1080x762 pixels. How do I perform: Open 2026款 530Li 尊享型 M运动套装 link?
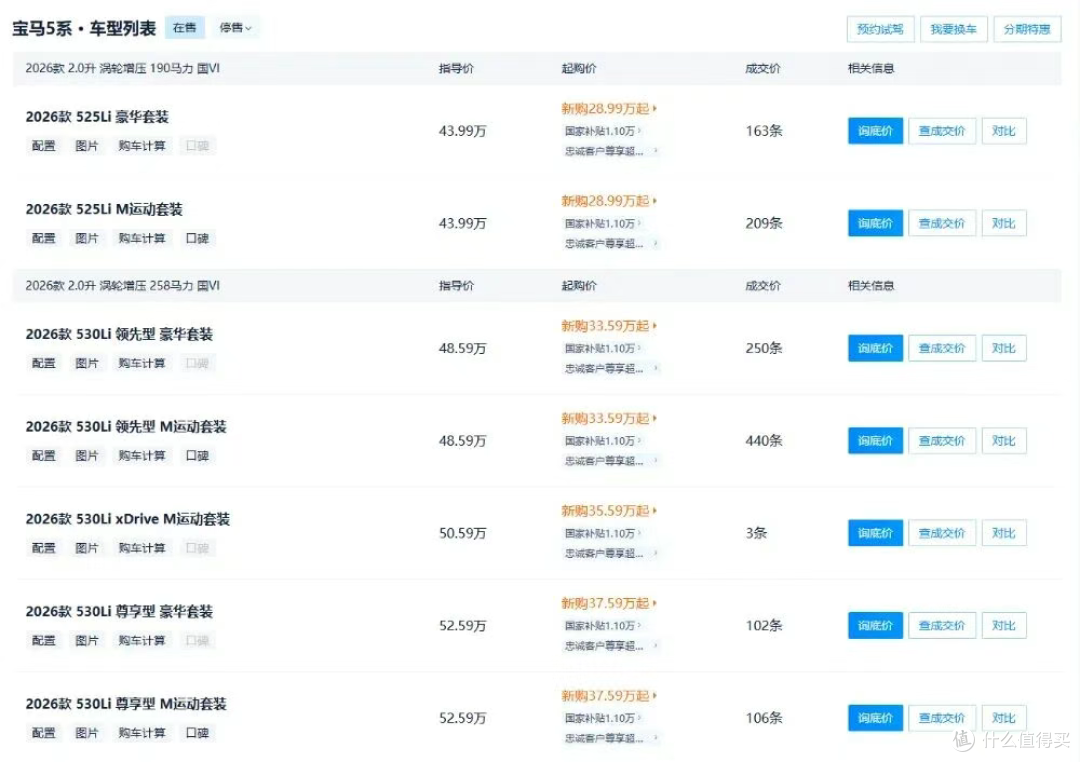(126, 703)
